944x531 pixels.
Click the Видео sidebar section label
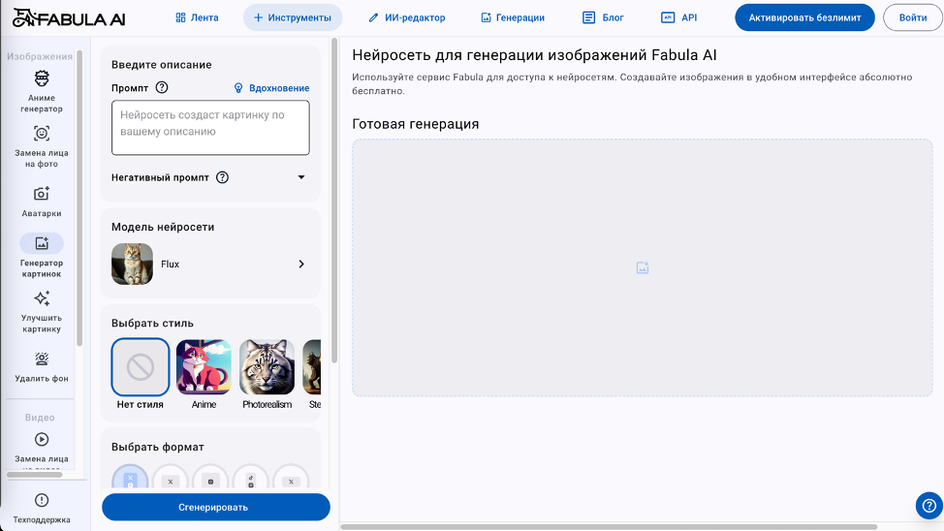pos(40,417)
